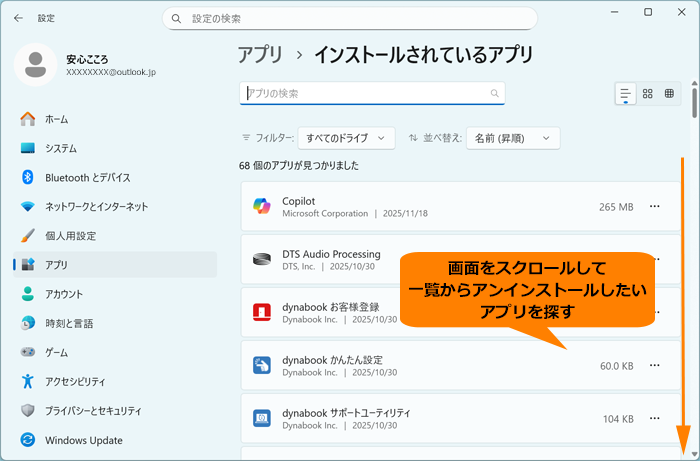Click the back arrow in Settings
Viewport: 700px width, 461px height.
[18, 18]
